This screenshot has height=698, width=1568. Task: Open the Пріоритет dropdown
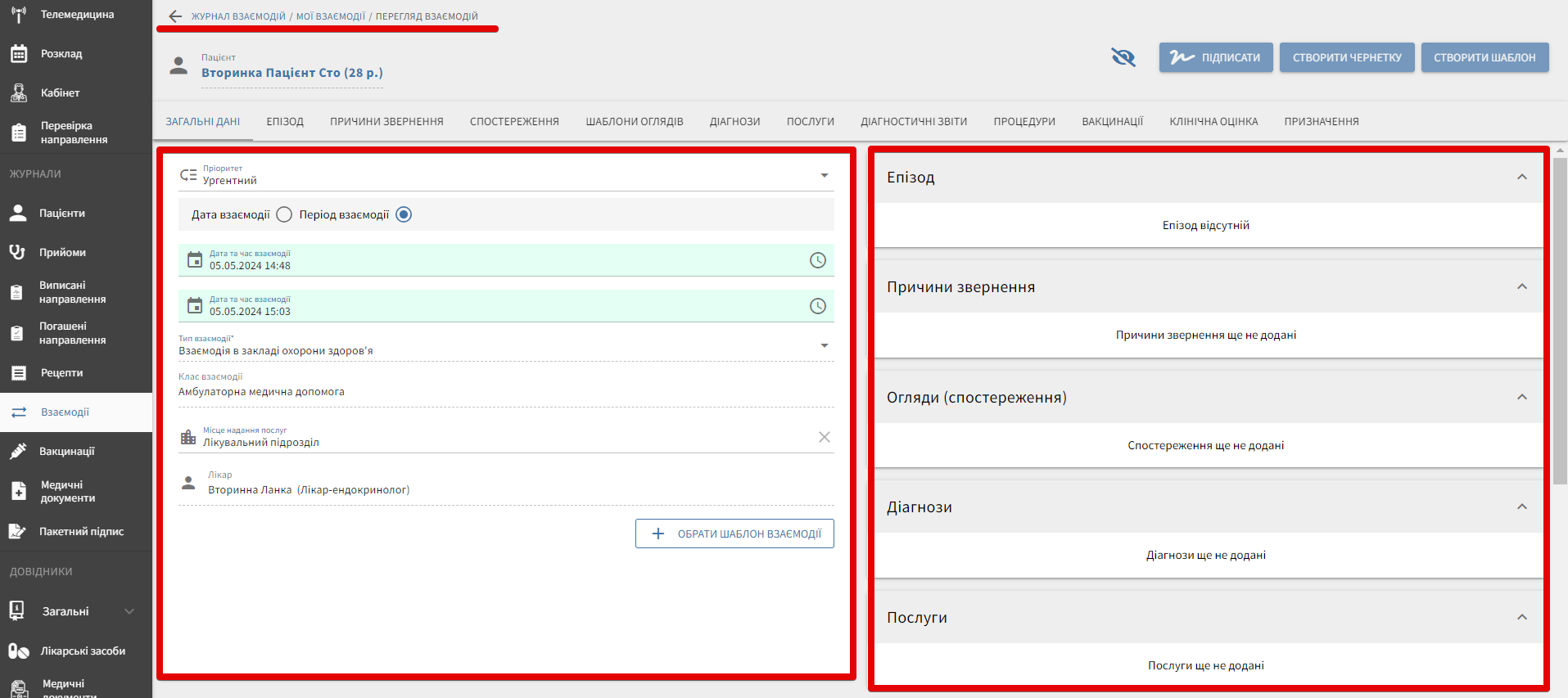click(824, 176)
